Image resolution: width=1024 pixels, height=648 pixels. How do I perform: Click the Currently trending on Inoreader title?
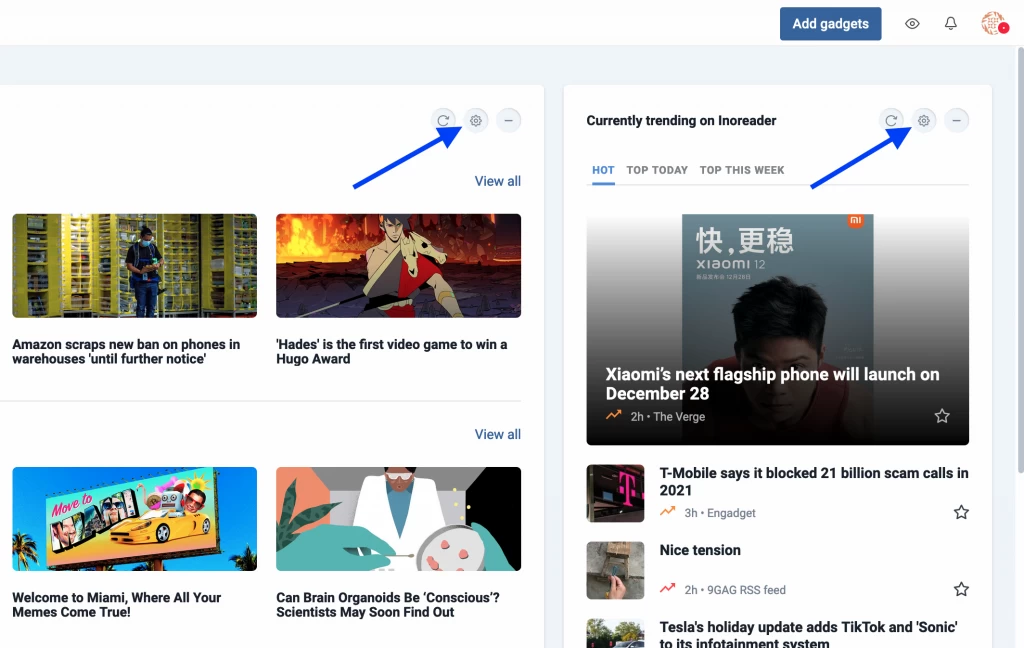click(x=681, y=121)
